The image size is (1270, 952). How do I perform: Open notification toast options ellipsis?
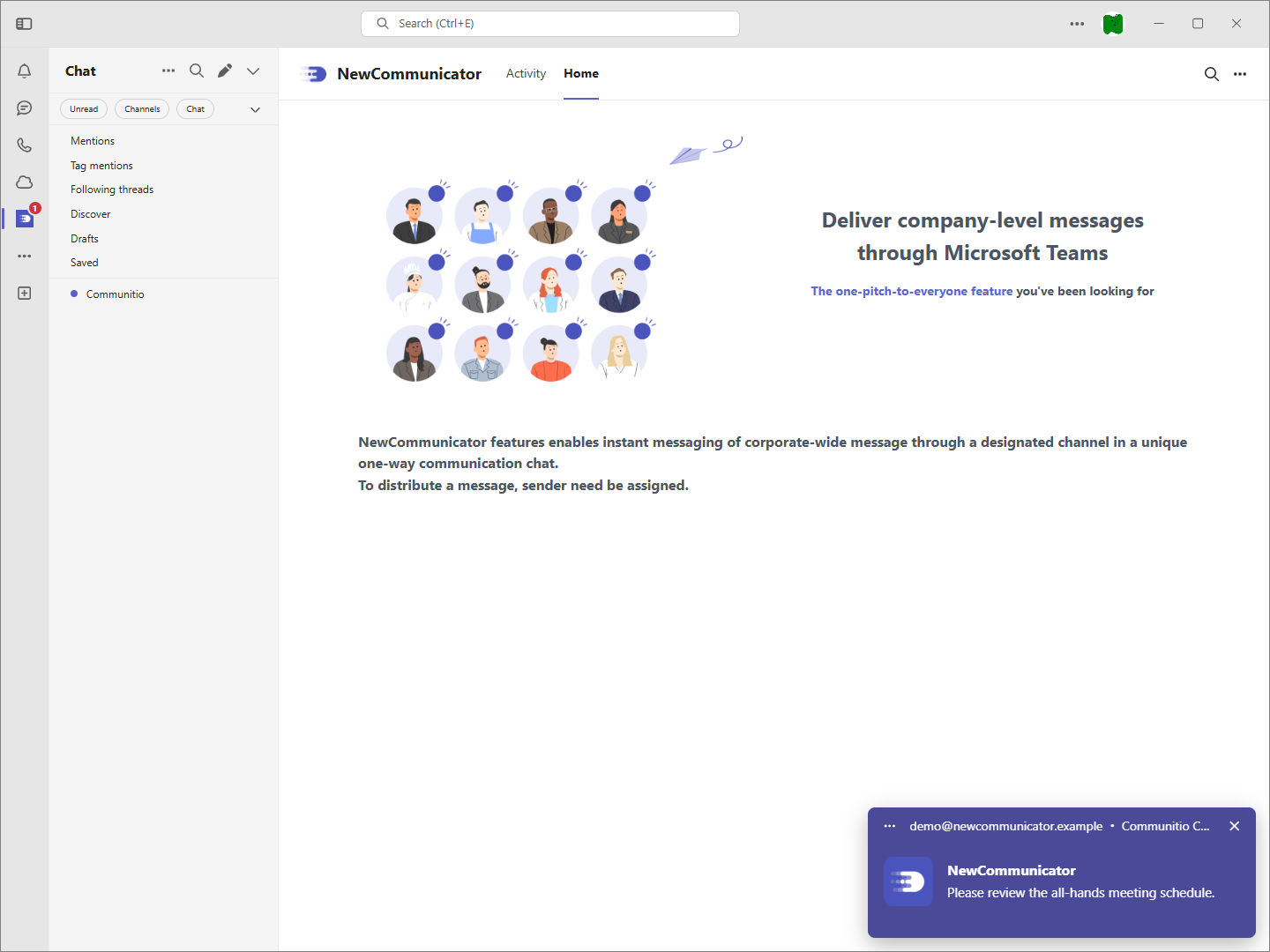(890, 826)
